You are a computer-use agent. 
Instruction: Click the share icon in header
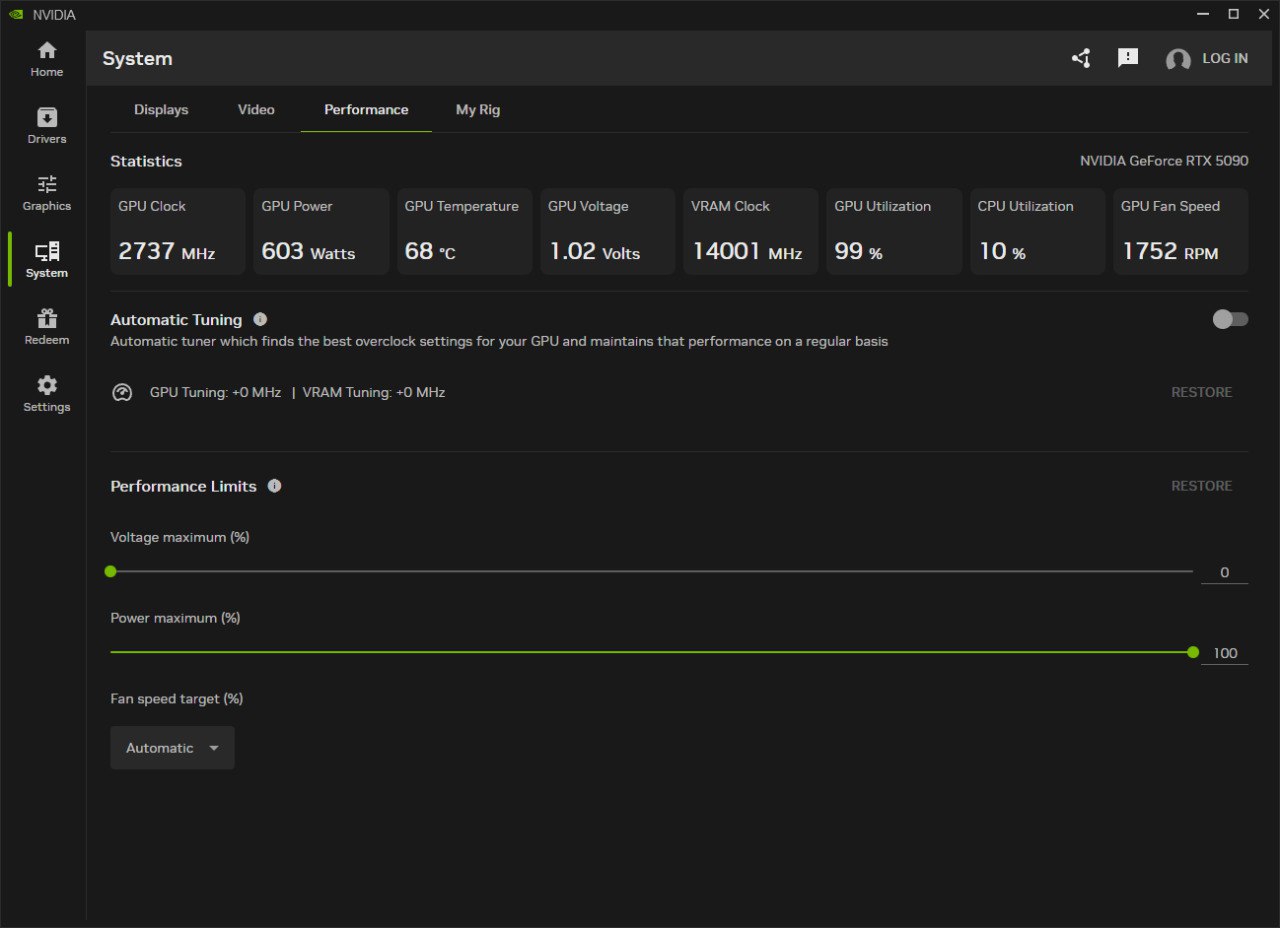1081,58
